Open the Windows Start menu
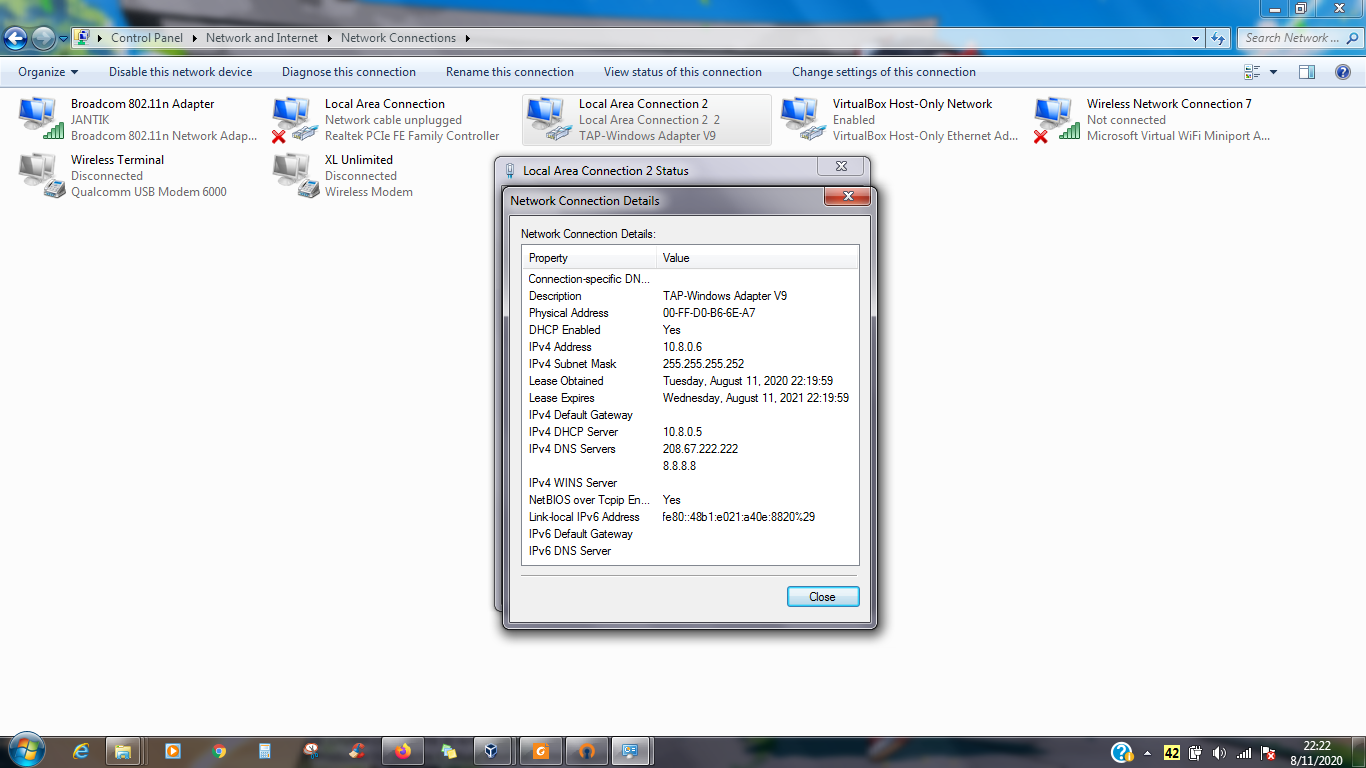The width and height of the screenshot is (1366, 768). (25, 750)
